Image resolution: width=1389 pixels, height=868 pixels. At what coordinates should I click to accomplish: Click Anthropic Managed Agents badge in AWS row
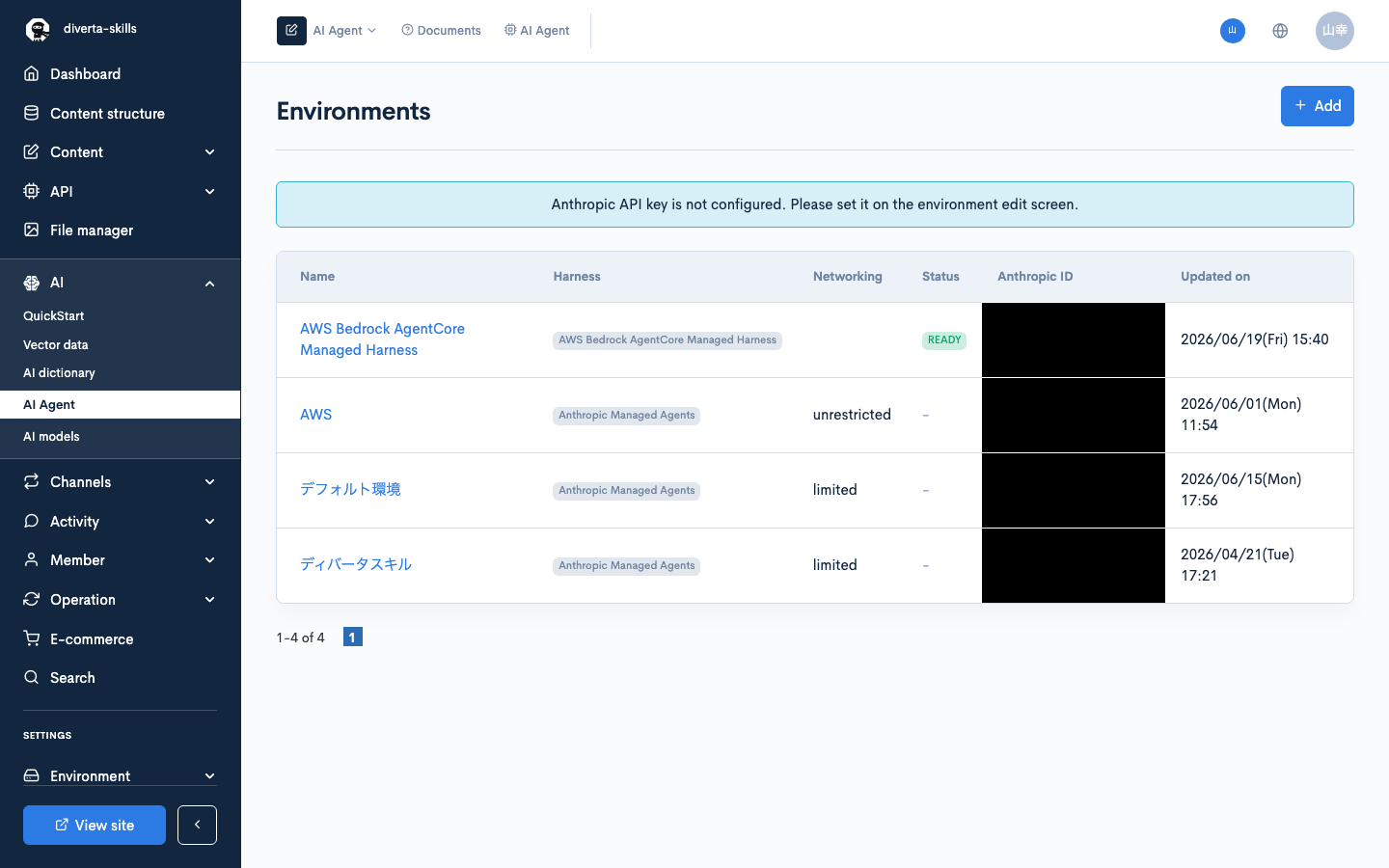[x=627, y=415]
